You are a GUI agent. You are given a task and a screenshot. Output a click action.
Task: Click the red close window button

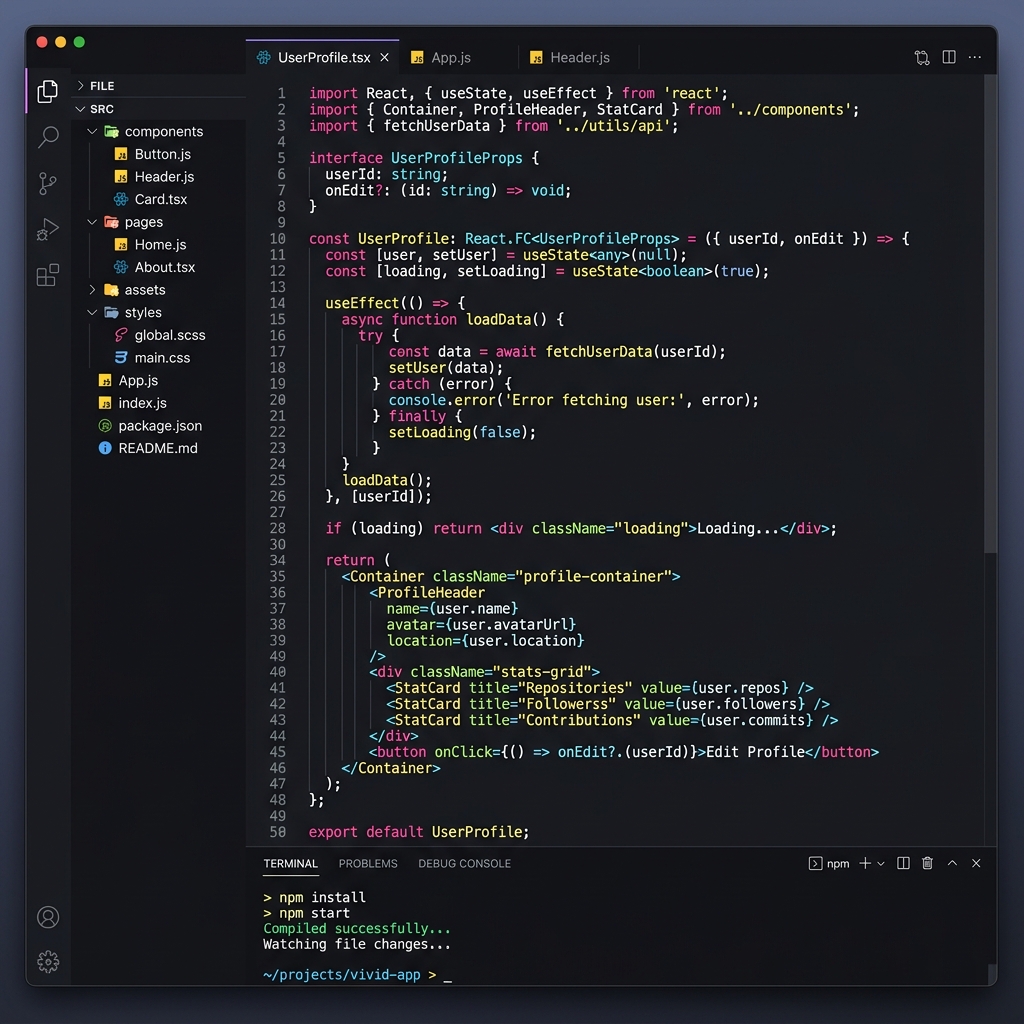[42, 42]
